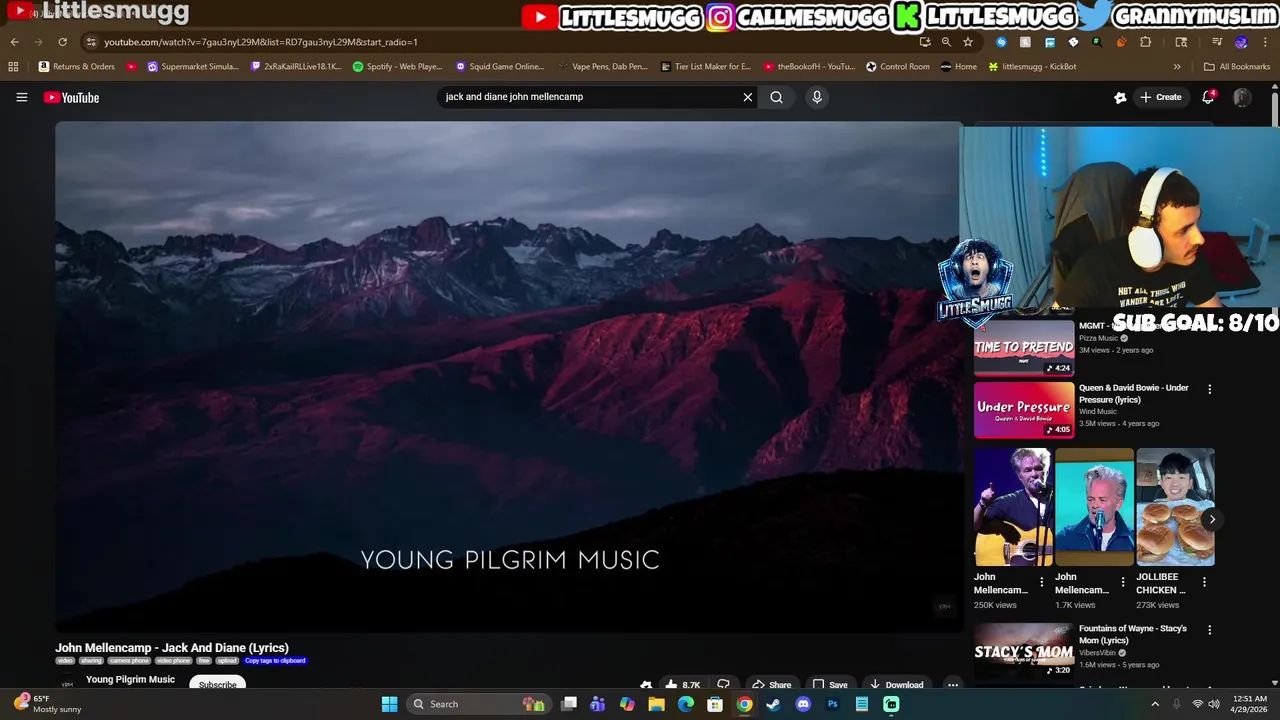
Task: Open options for Under Pressure video
Action: click(1209, 389)
